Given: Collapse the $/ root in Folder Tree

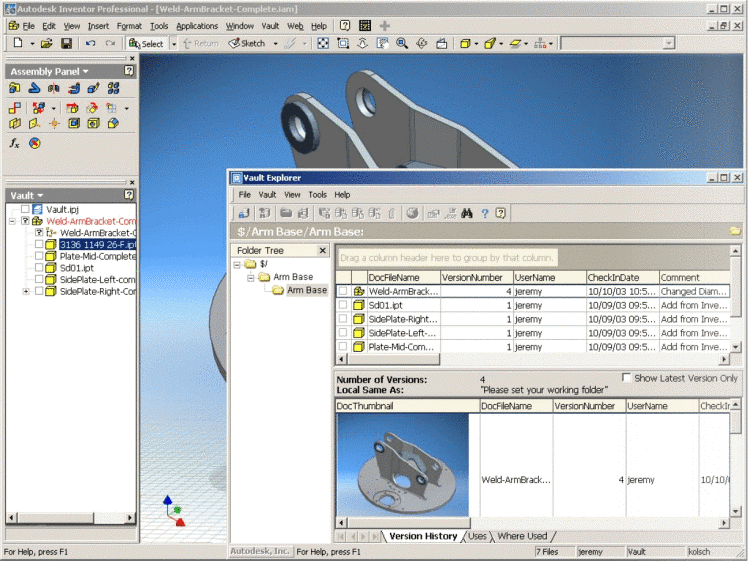Looking at the screenshot, I should [x=237, y=264].
